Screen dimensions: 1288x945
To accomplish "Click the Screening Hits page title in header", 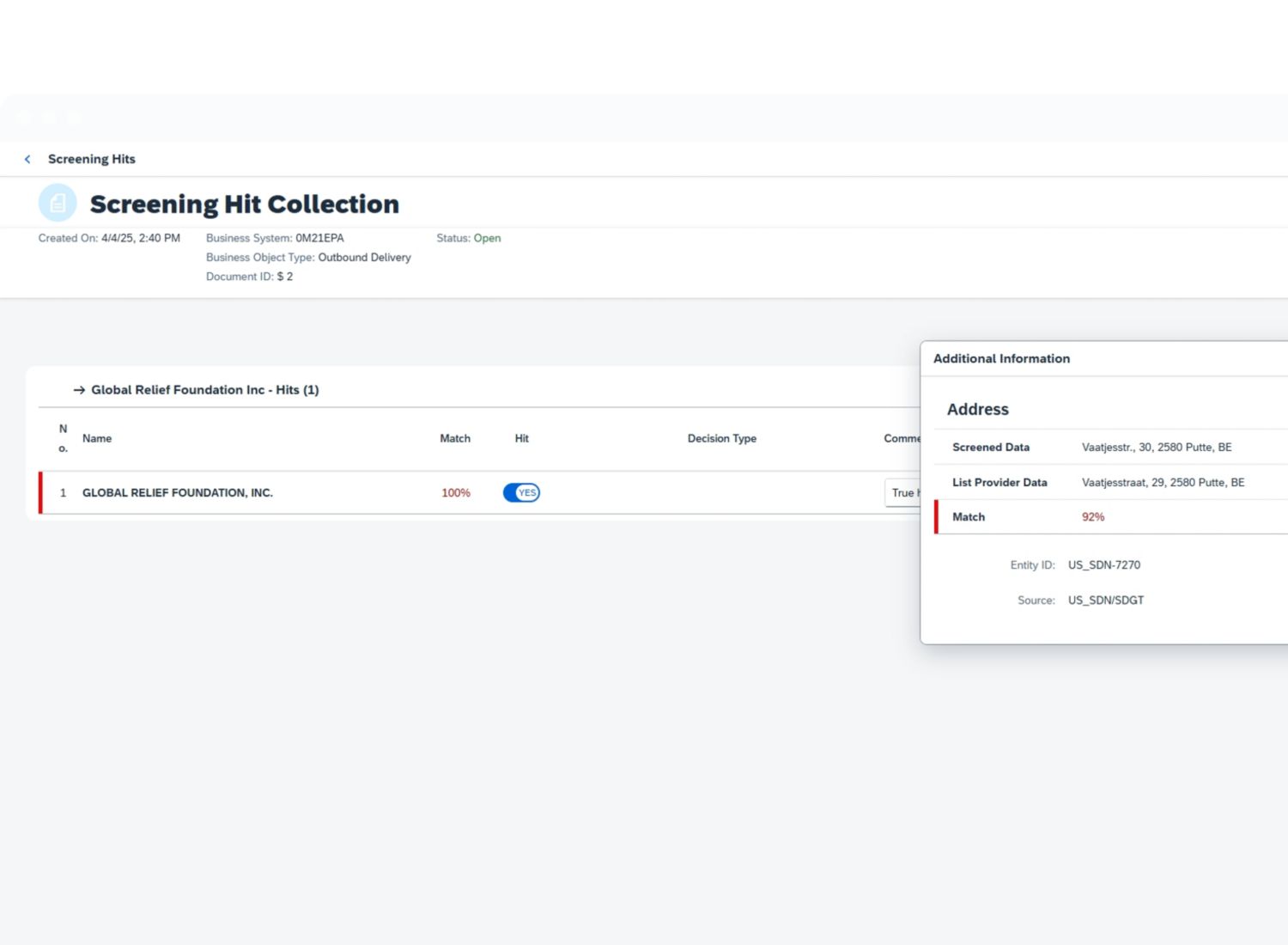I will (92, 159).
